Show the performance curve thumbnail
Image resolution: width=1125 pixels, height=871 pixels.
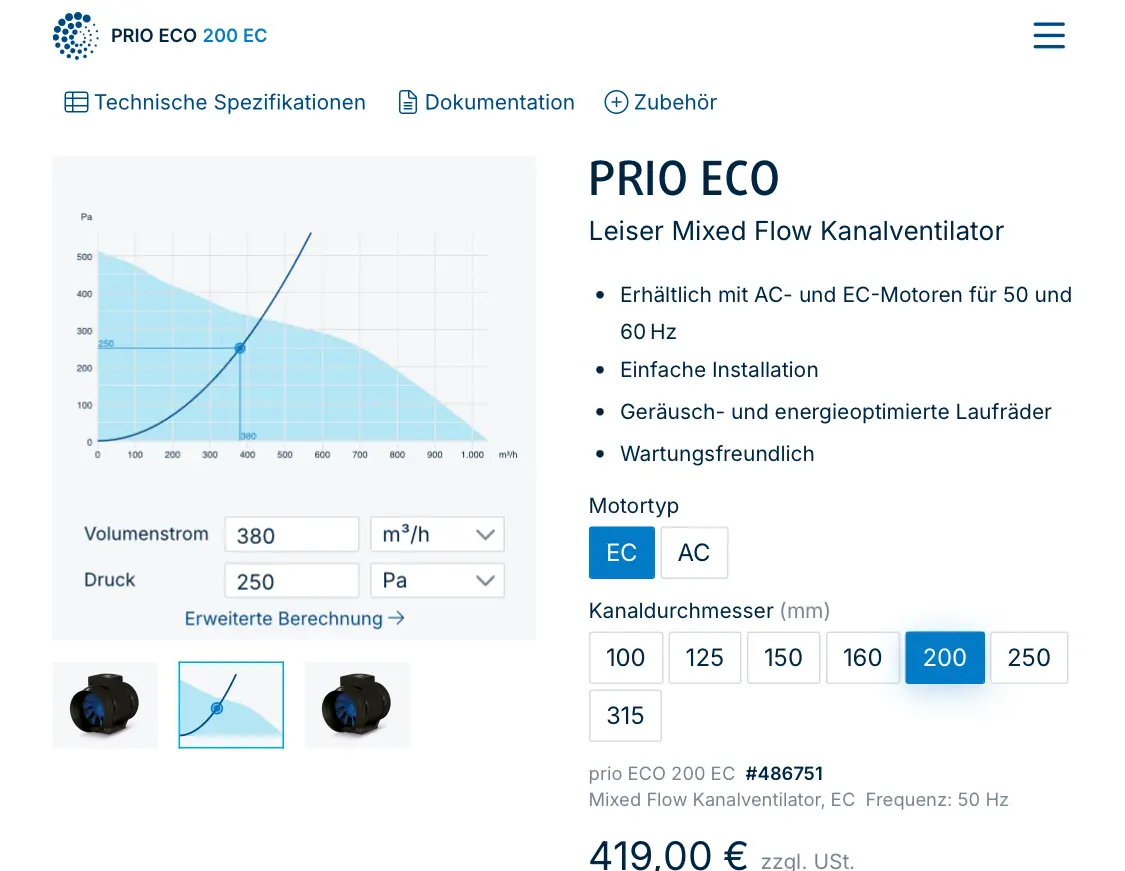(x=231, y=705)
